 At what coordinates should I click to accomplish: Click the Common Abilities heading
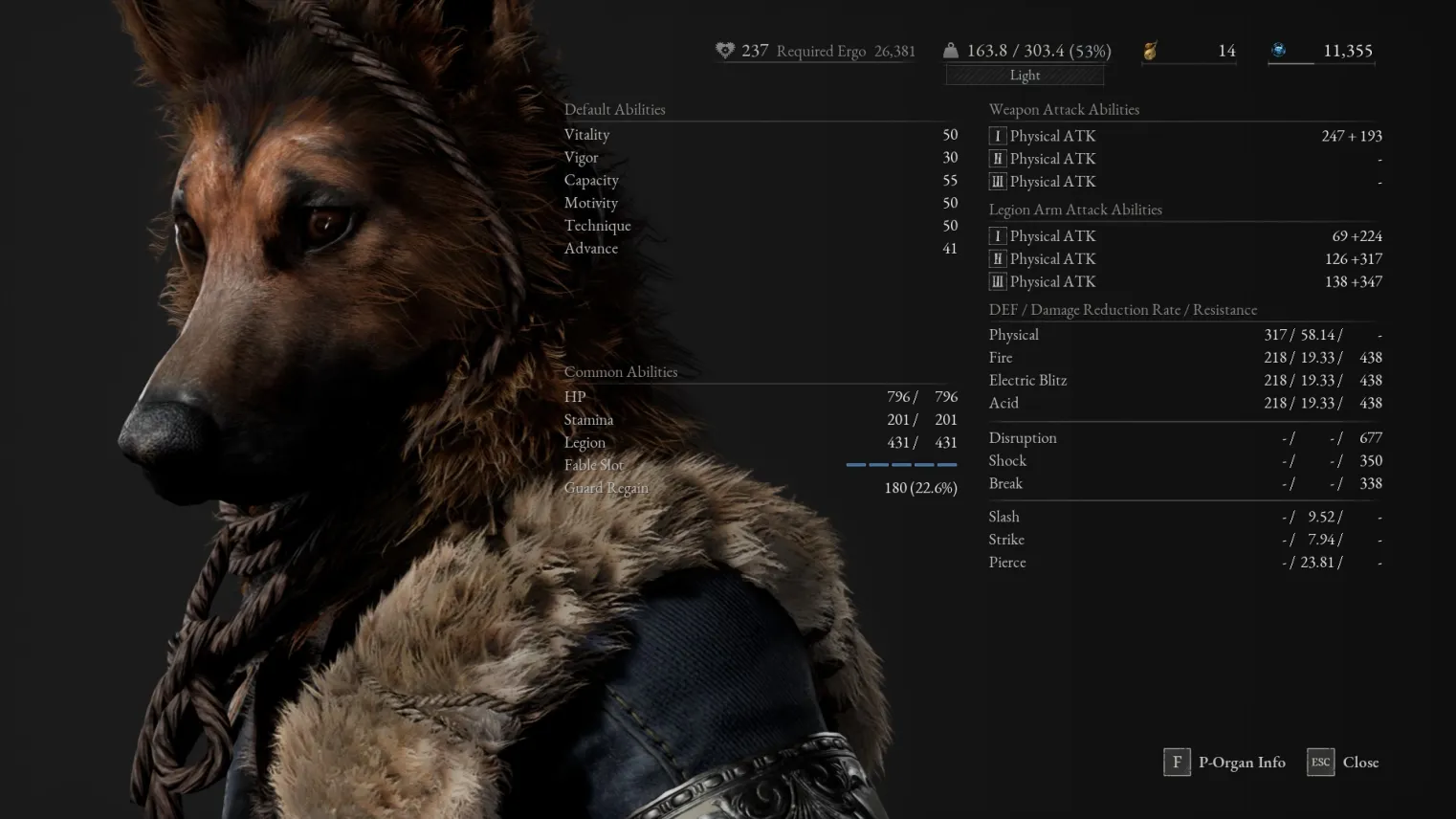click(621, 371)
